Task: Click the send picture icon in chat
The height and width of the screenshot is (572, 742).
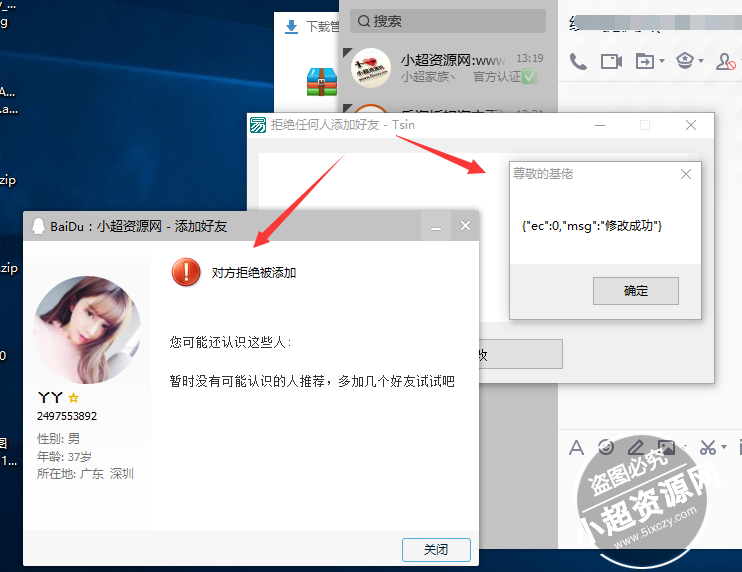Action: coord(666,447)
